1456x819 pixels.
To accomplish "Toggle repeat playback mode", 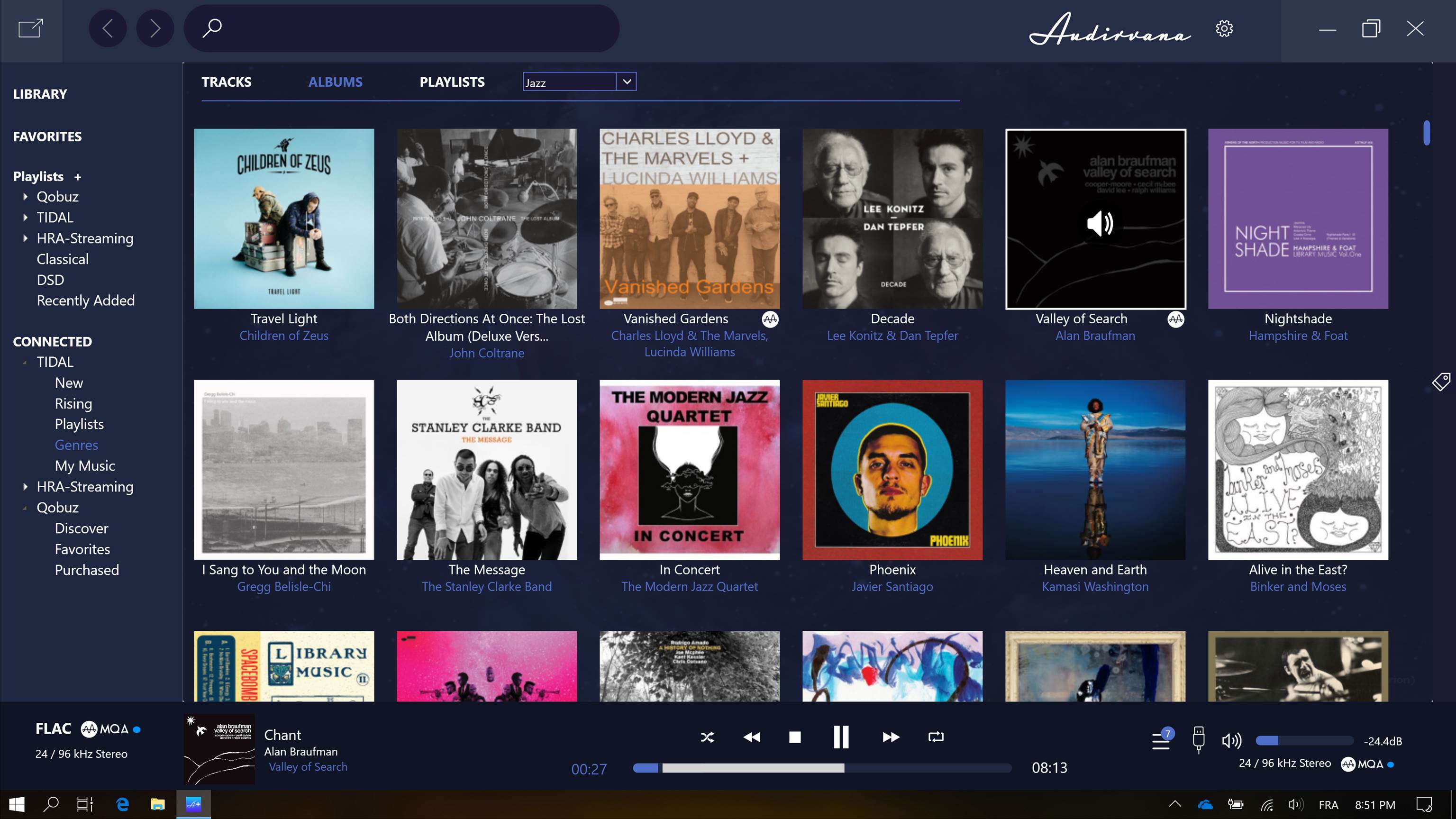I will (936, 737).
